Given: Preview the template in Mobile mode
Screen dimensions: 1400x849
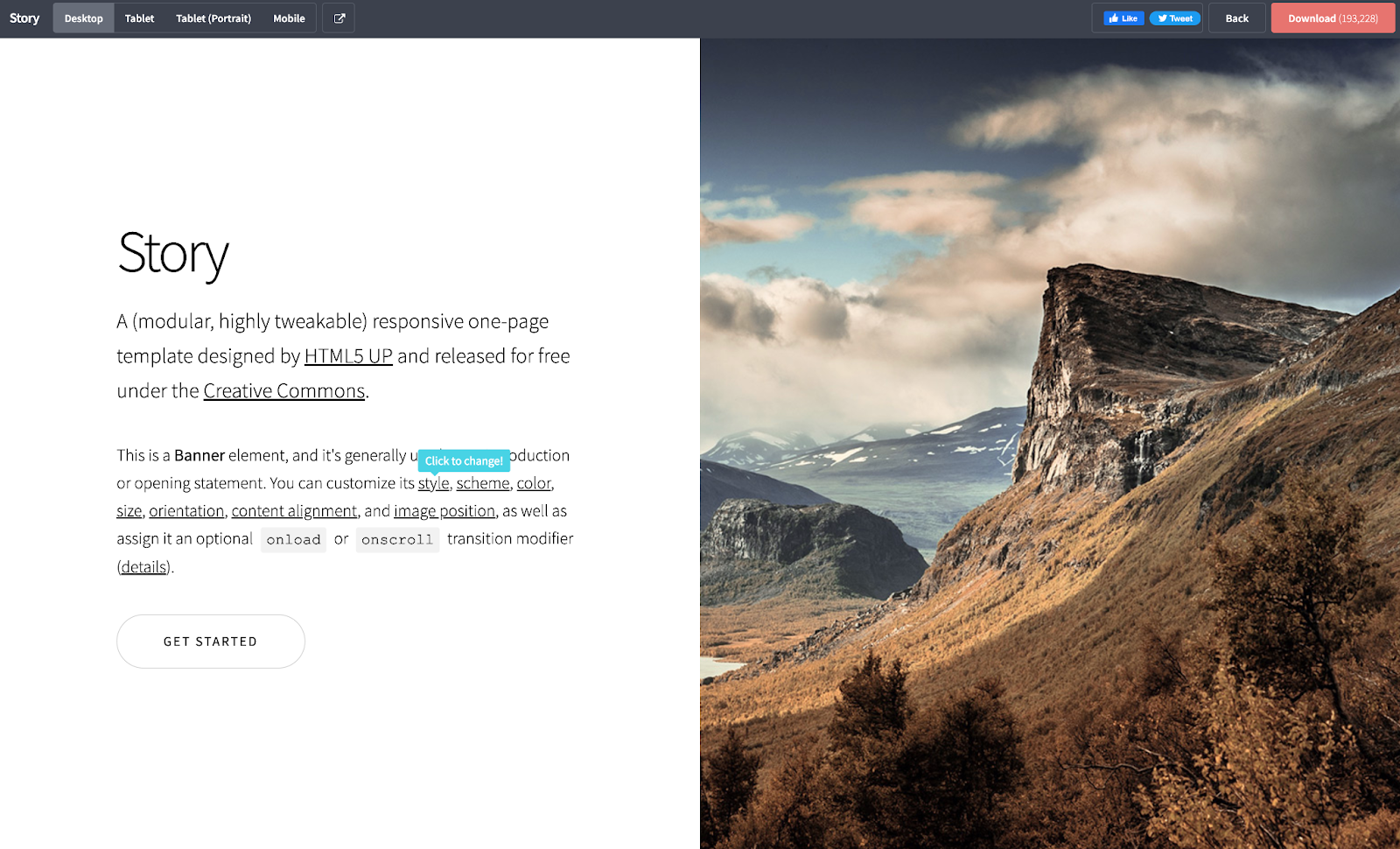Looking at the screenshot, I should [289, 18].
